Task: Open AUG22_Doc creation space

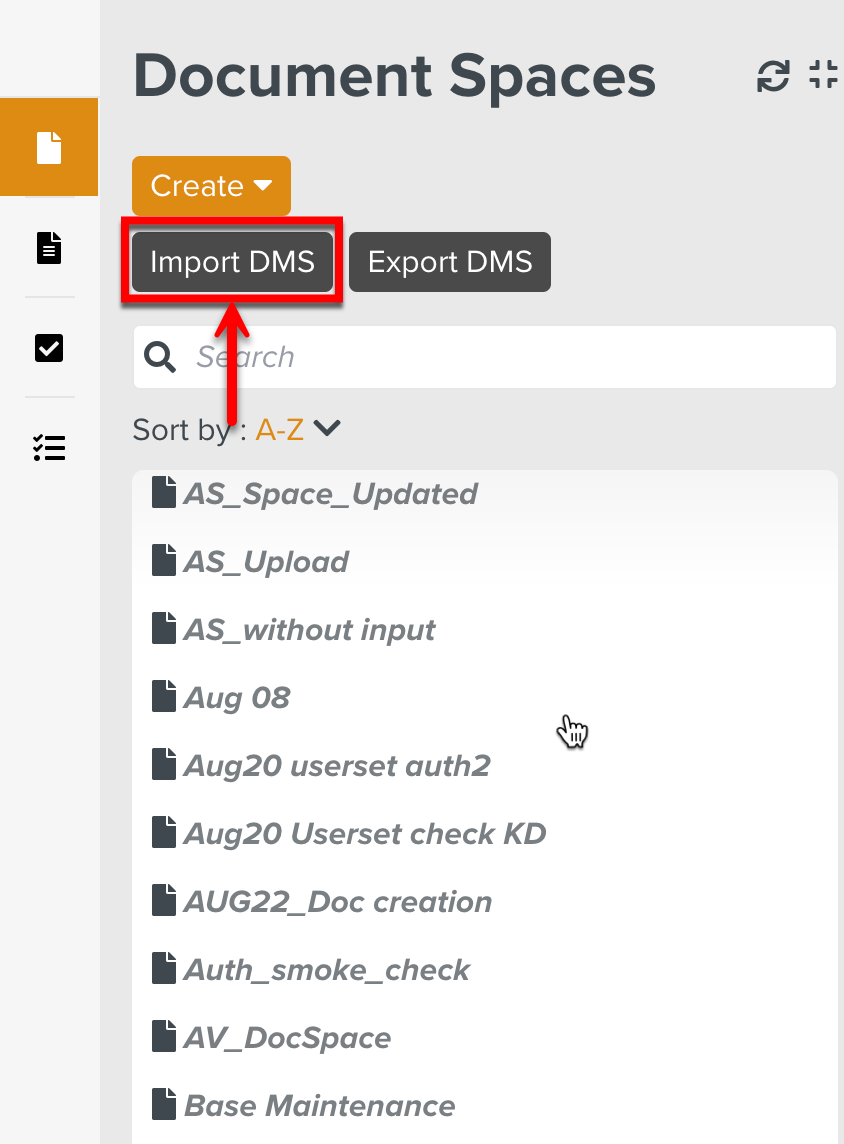Action: (x=338, y=902)
